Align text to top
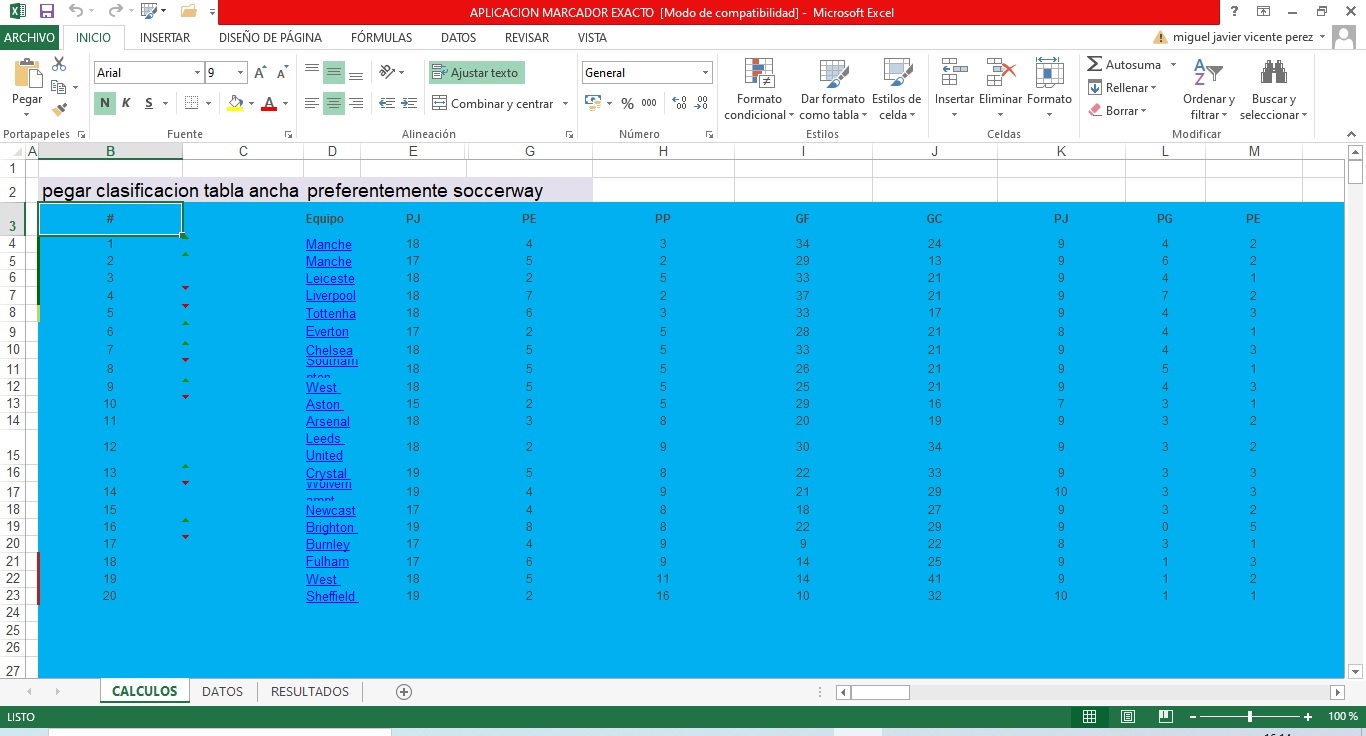Screen dimensions: 1366x736 tap(312, 72)
